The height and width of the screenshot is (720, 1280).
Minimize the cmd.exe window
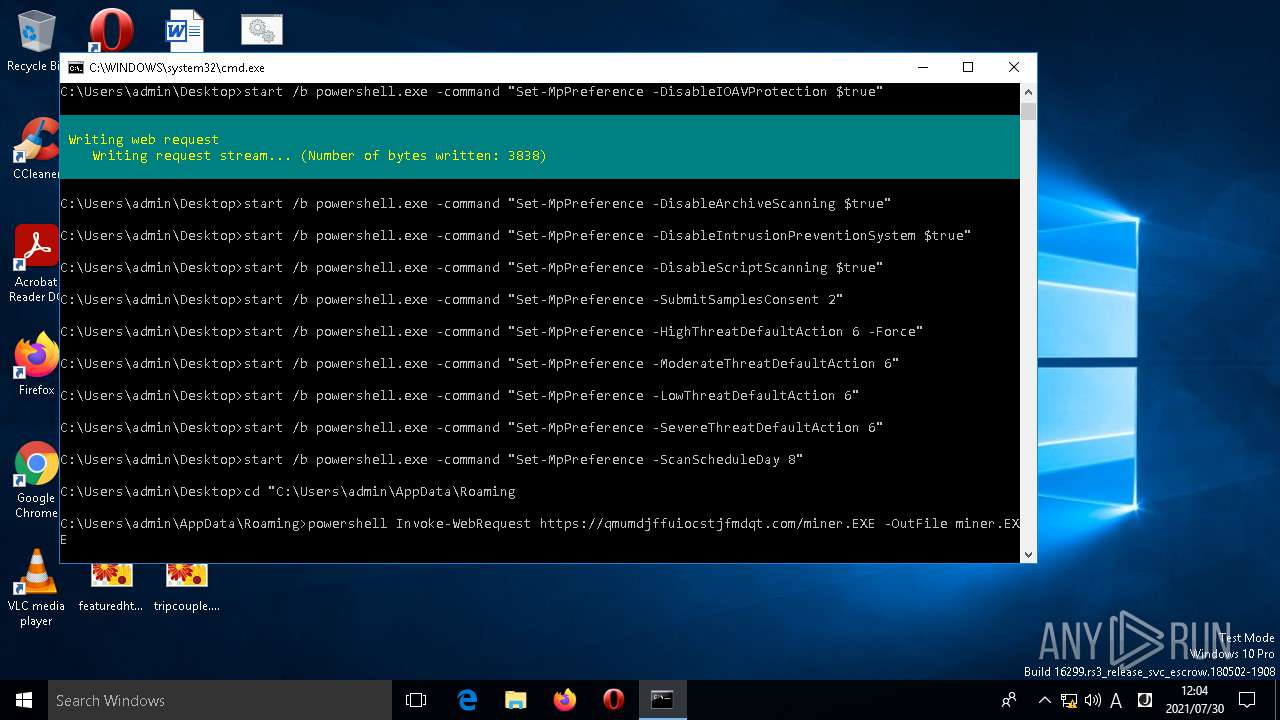coord(922,68)
